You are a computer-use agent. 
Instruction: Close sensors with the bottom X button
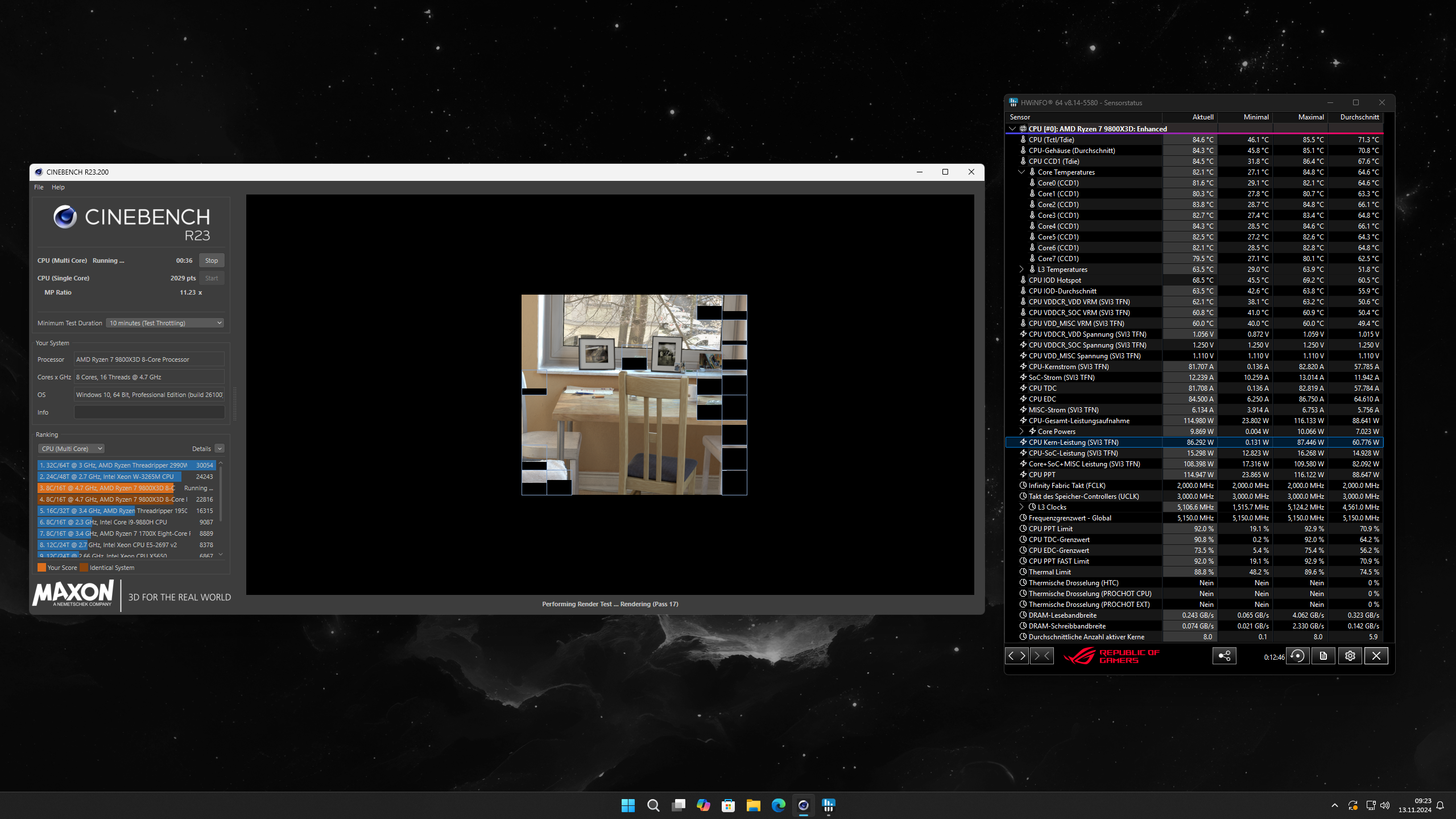point(1376,656)
